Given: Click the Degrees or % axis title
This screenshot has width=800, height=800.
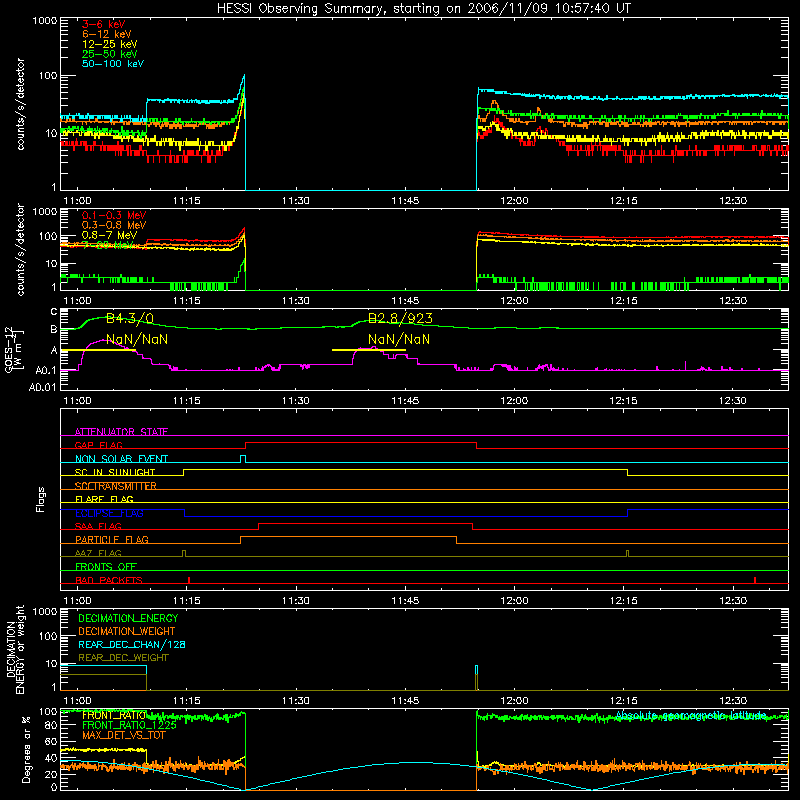Looking at the screenshot, I should (x=26, y=749).
